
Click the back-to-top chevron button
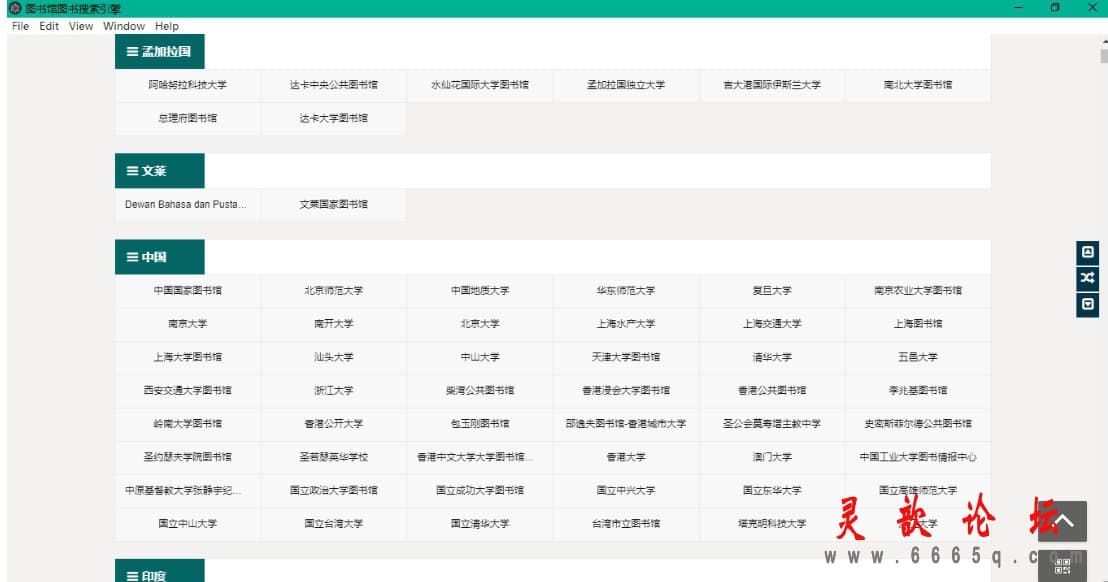1062,521
